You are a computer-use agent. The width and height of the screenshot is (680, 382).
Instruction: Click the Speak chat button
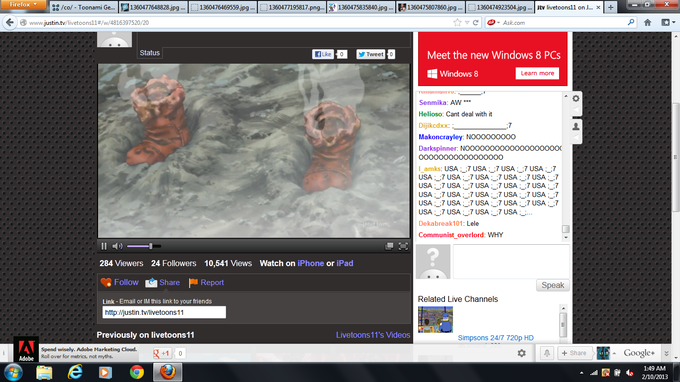pos(552,285)
